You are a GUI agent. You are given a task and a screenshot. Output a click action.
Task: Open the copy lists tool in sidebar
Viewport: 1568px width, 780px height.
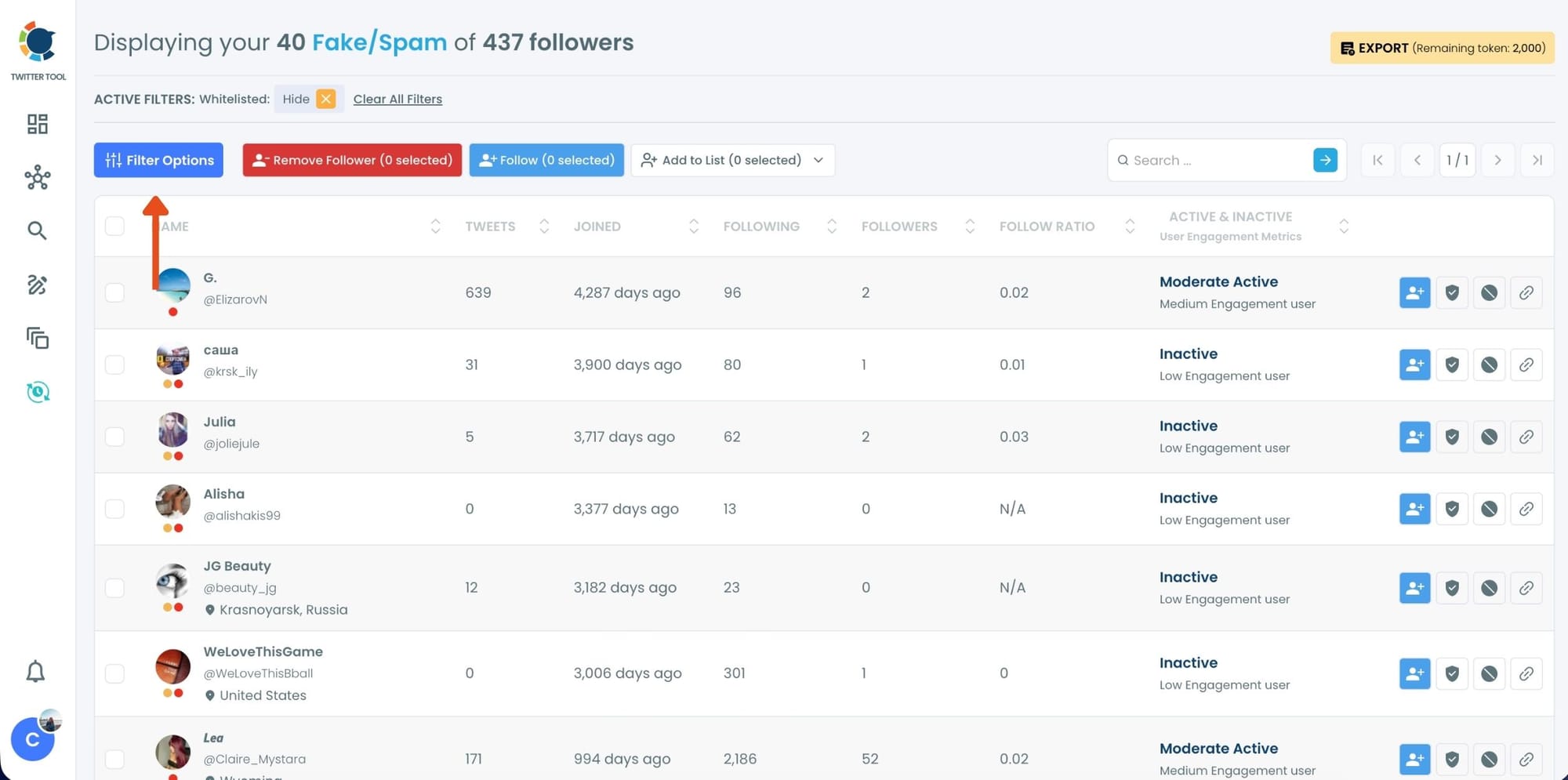[37, 339]
